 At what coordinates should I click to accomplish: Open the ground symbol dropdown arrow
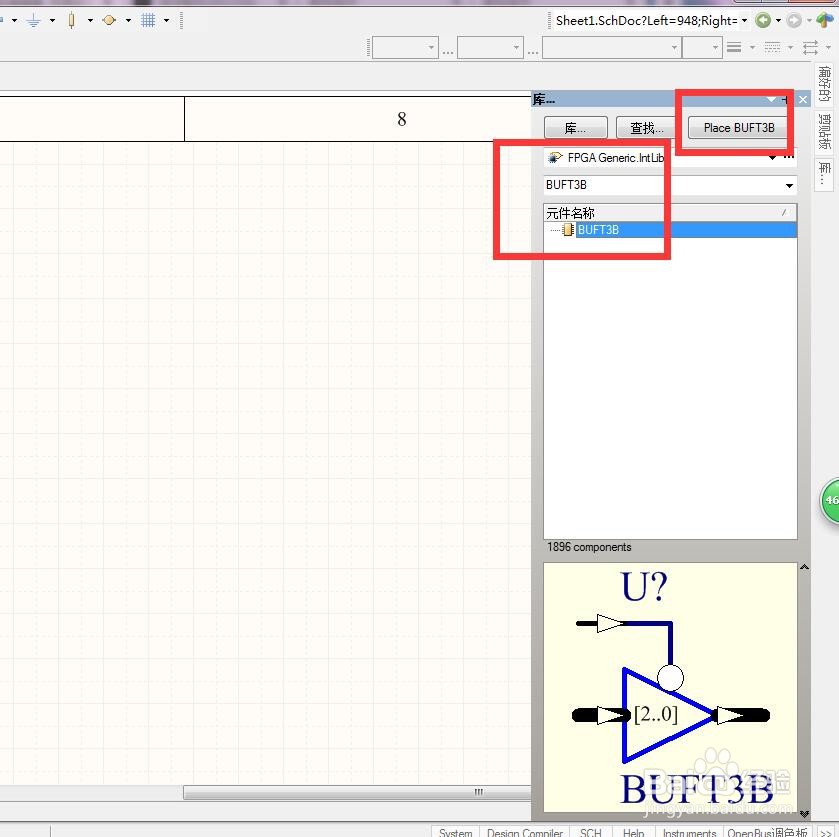52,20
